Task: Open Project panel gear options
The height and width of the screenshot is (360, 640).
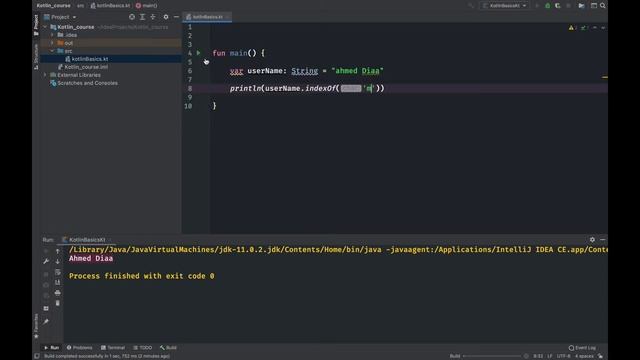Action: pos(166,17)
